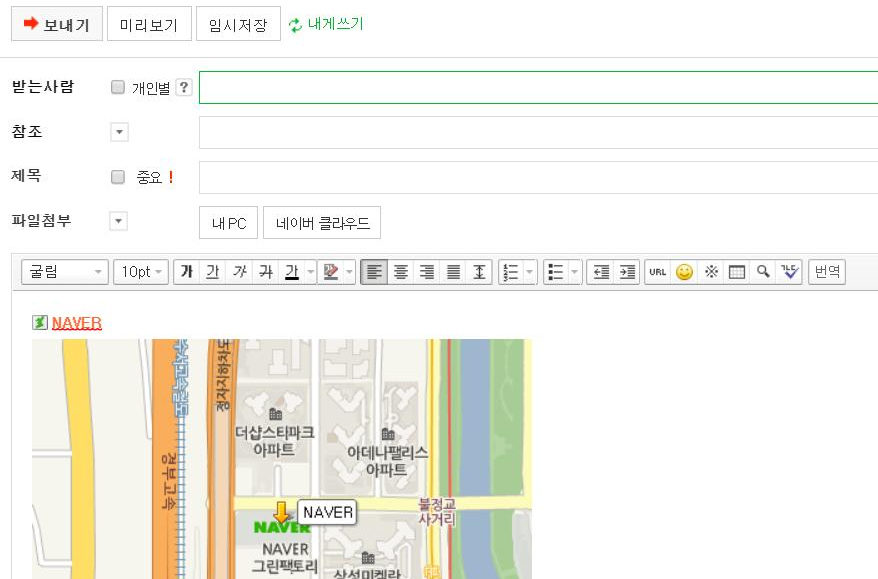Open the font color palette arrow
The height and width of the screenshot is (579, 878).
pos(311,272)
